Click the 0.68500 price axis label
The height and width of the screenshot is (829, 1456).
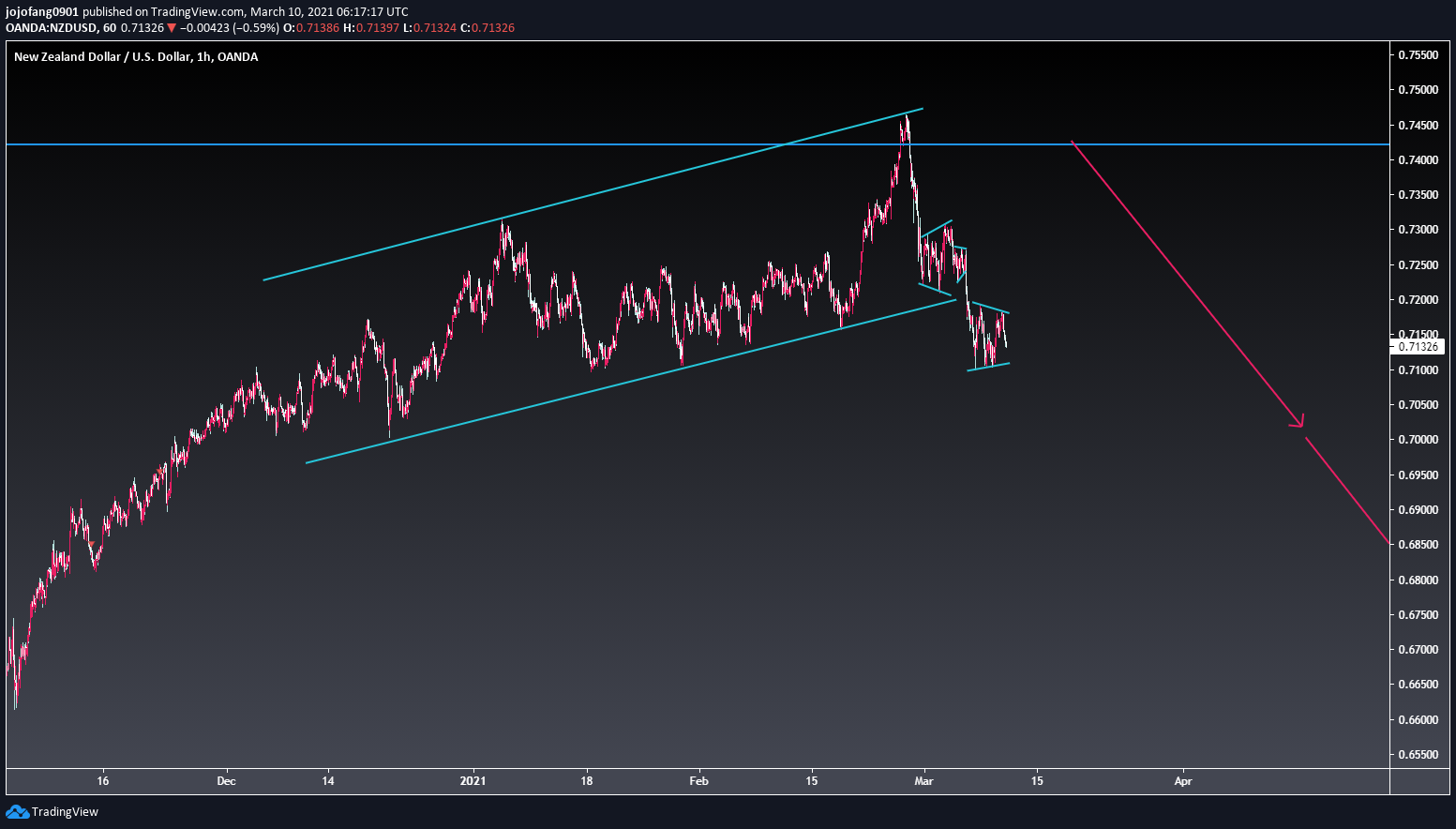(x=1418, y=545)
